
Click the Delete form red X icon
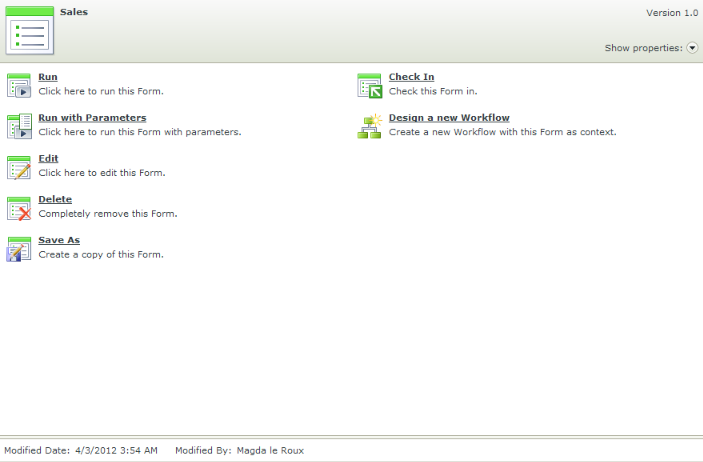click(19, 209)
